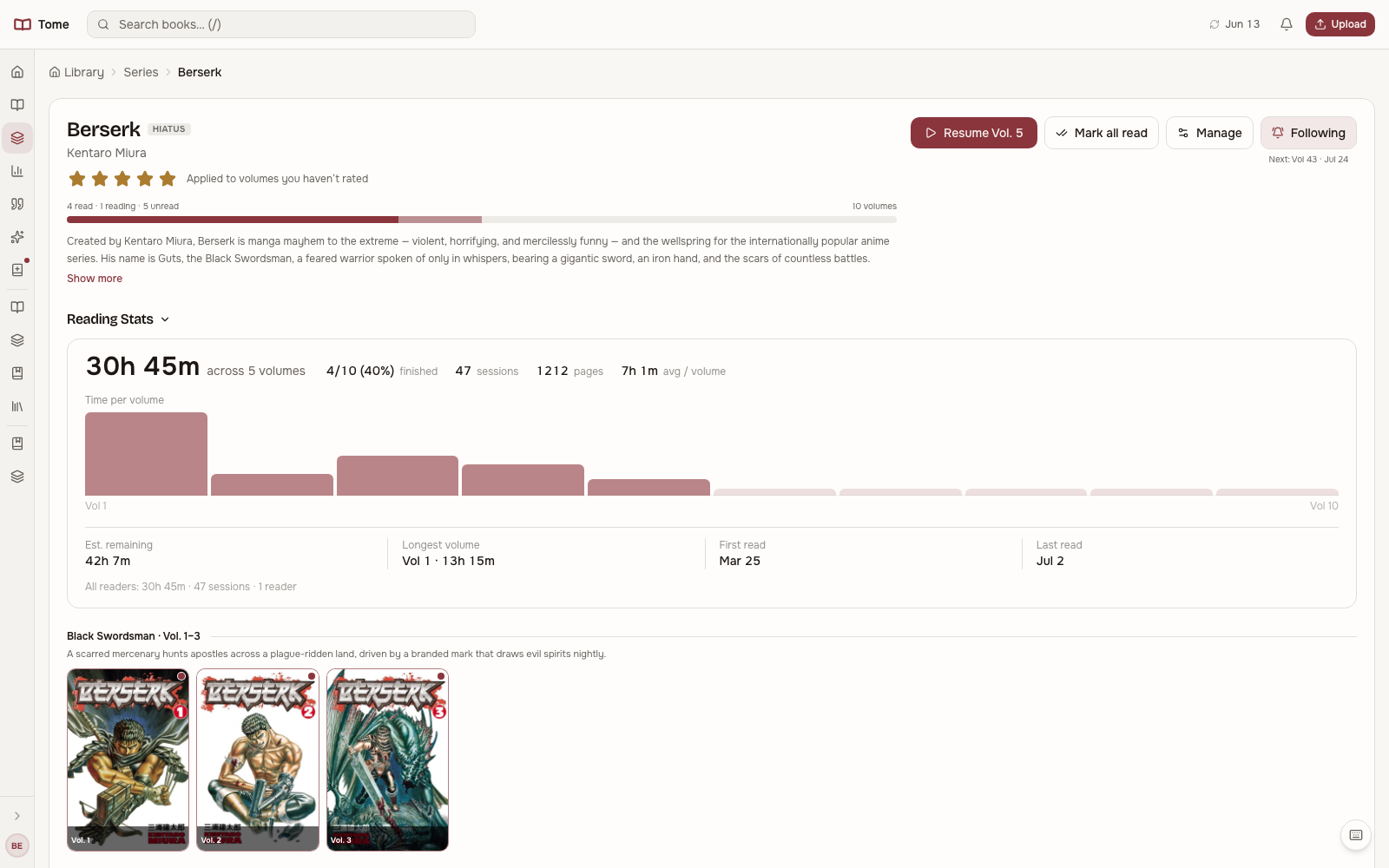The height and width of the screenshot is (868, 1389).
Task: Expand the sidebar with the chevron arrow
Action: pos(17,816)
